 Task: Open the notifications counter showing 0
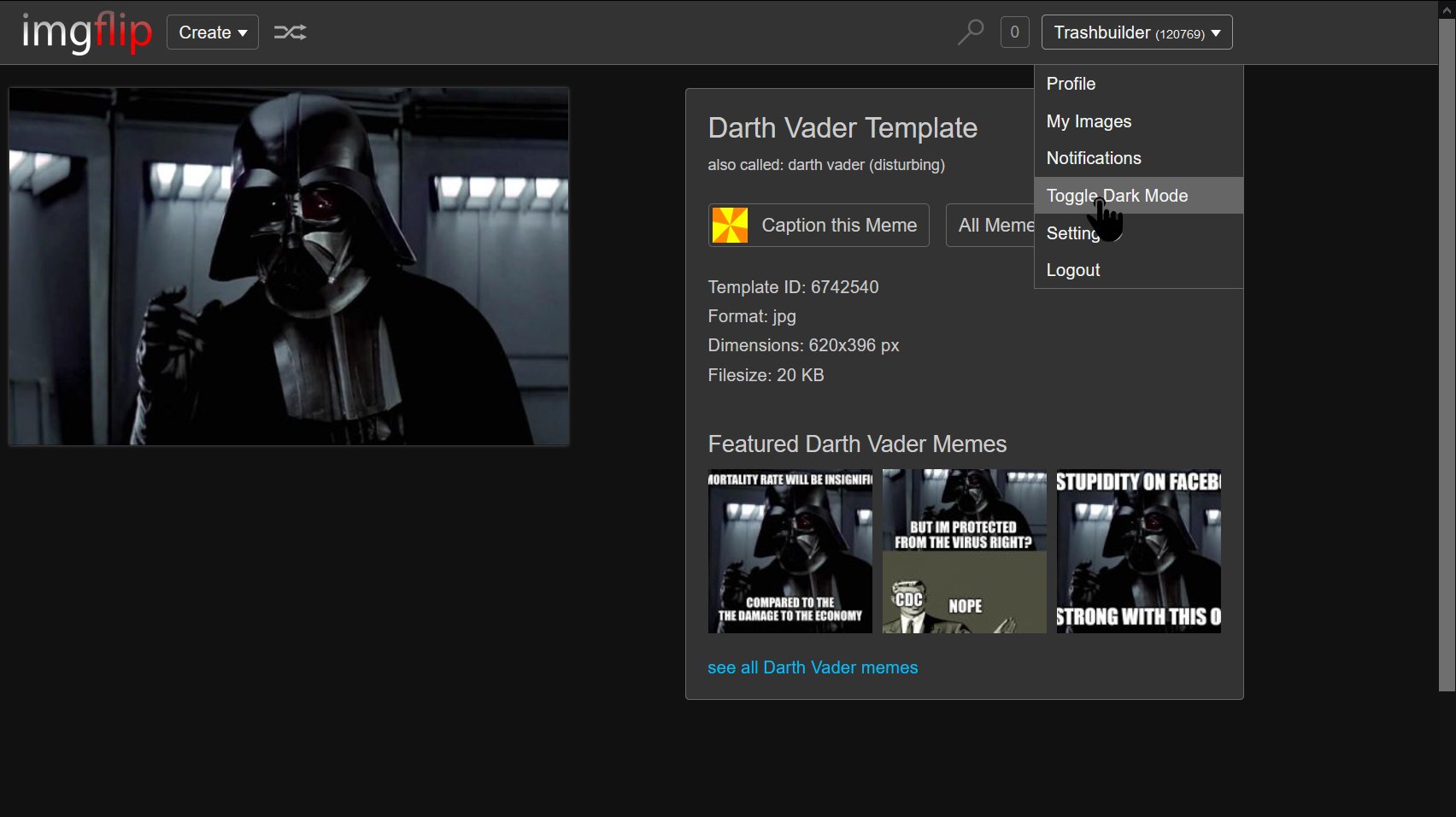pos(1014,32)
